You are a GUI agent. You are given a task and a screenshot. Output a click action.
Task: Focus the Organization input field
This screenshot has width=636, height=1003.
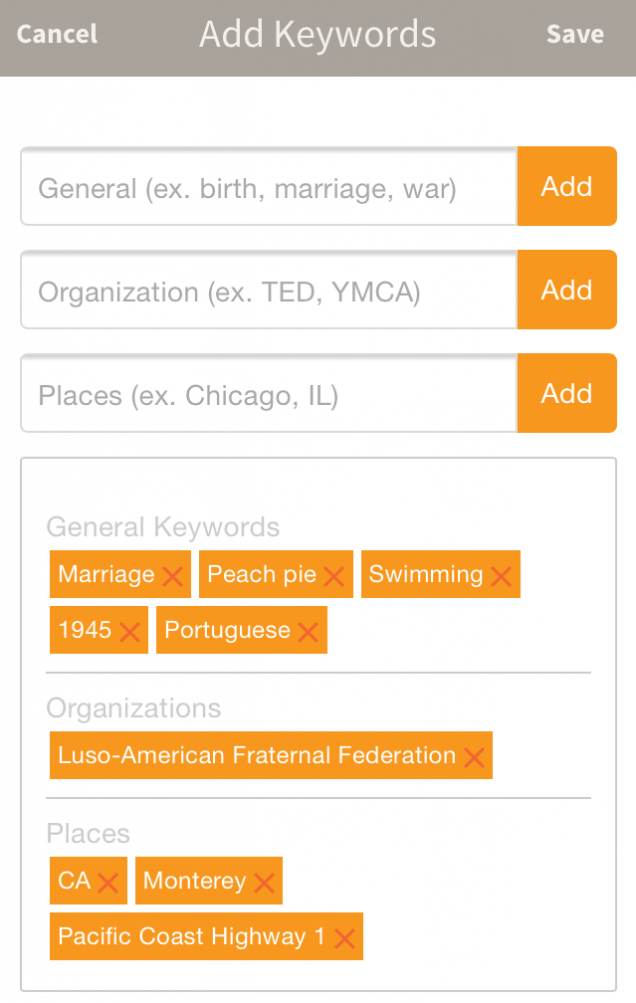[x=268, y=292]
